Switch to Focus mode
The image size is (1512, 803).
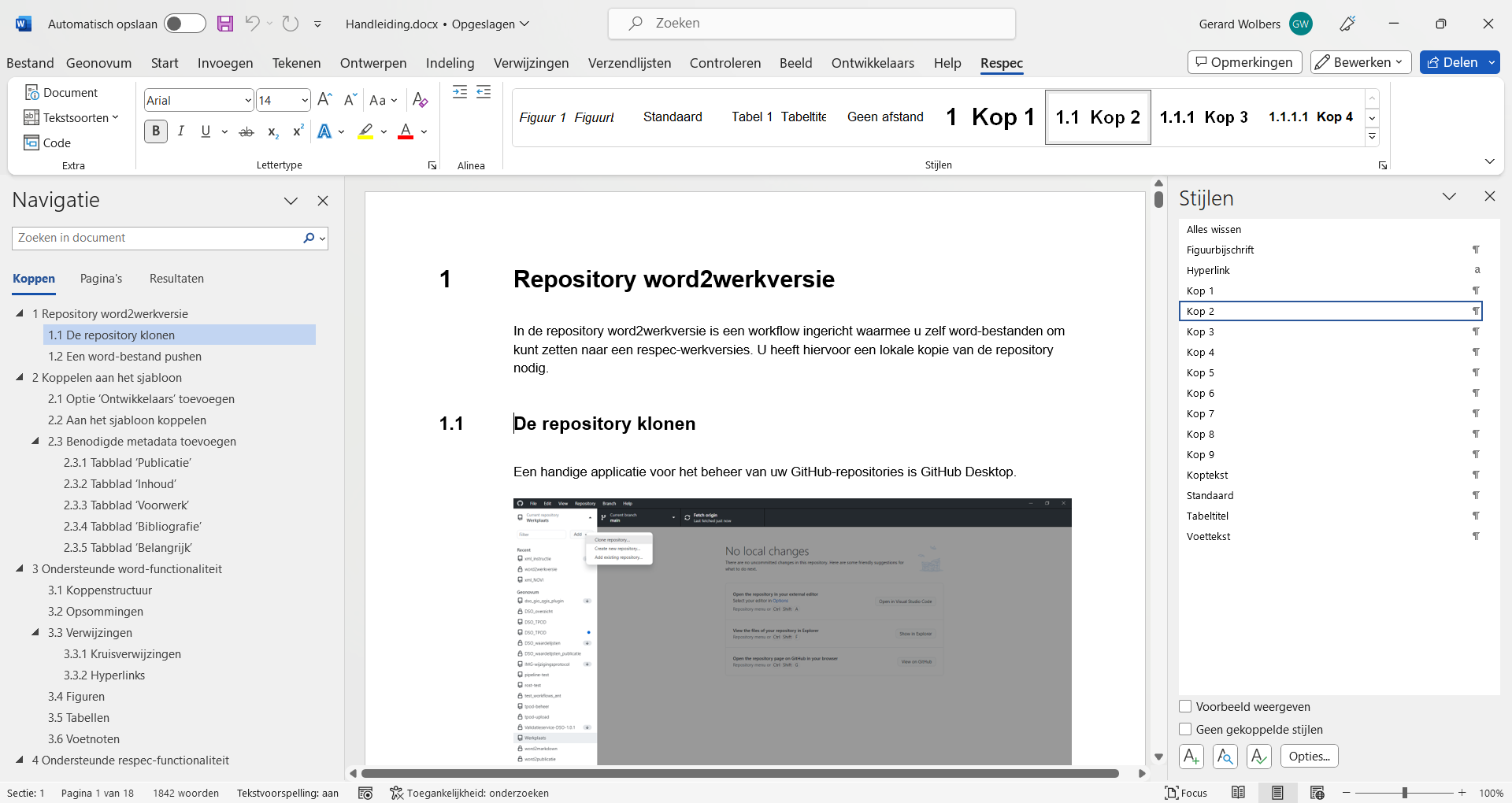pyautogui.click(x=1186, y=793)
